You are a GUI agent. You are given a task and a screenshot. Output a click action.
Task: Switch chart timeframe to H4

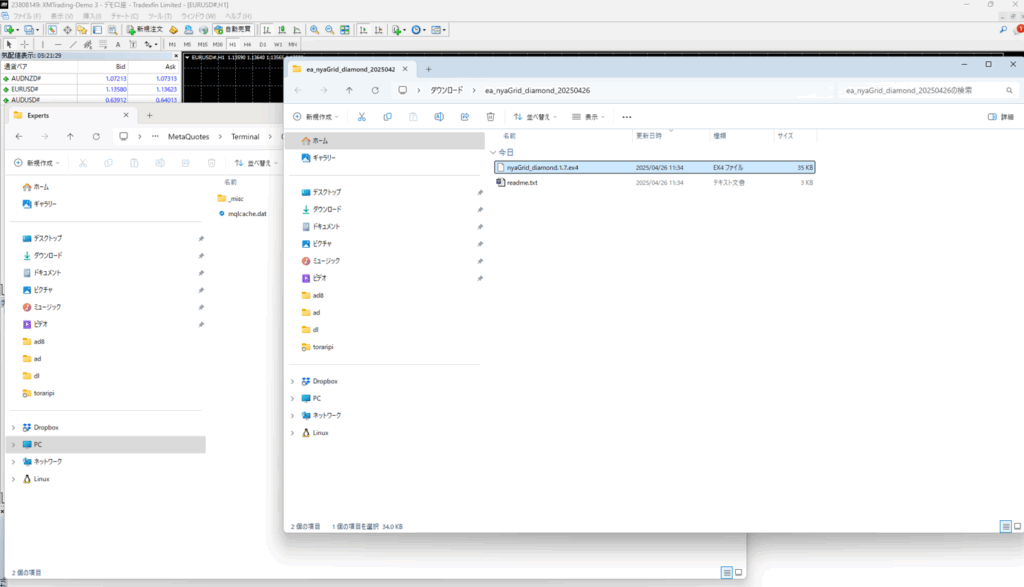[x=248, y=44]
